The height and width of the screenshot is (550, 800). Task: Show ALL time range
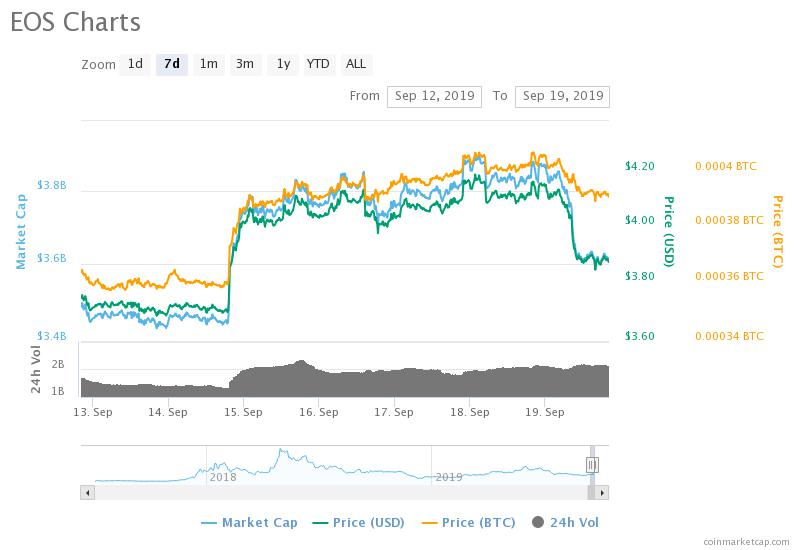tap(356, 64)
